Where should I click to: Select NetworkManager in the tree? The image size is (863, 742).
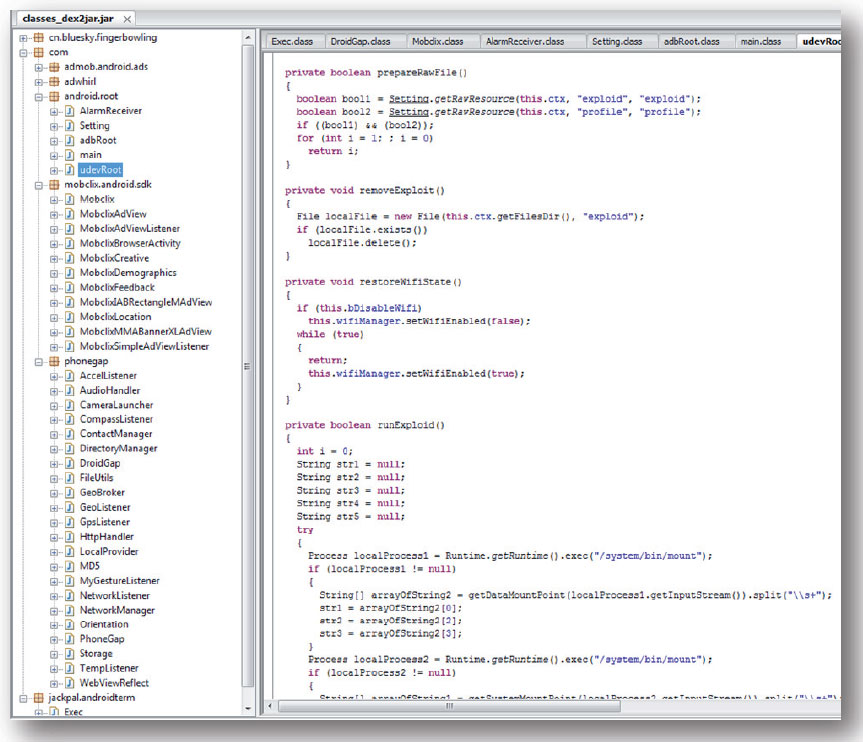(x=117, y=610)
